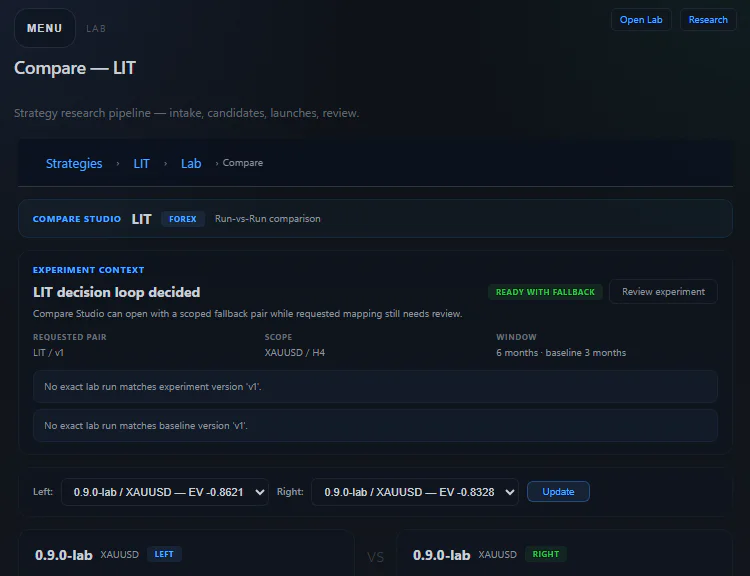750x576 pixels.
Task: Click the Compare breadcrumb text
Action: coord(243,163)
